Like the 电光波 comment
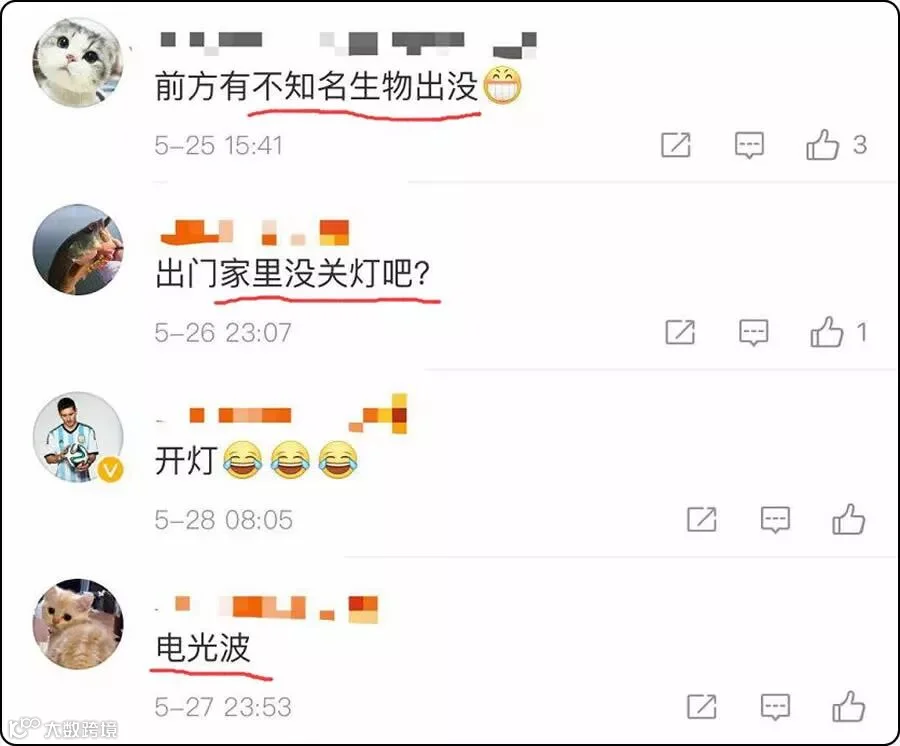The width and height of the screenshot is (900, 746). point(848,706)
